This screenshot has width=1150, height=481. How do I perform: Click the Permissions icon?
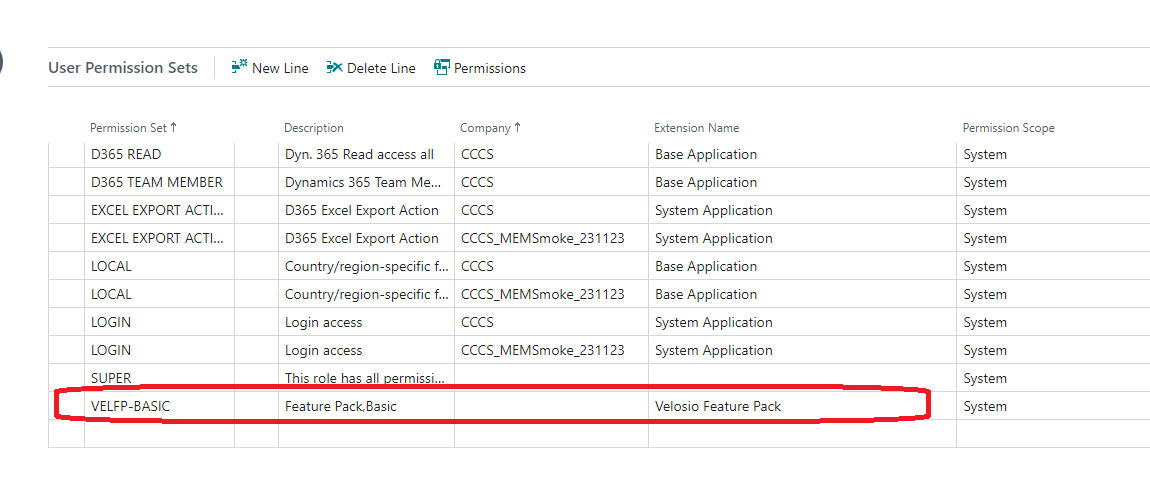point(442,67)
